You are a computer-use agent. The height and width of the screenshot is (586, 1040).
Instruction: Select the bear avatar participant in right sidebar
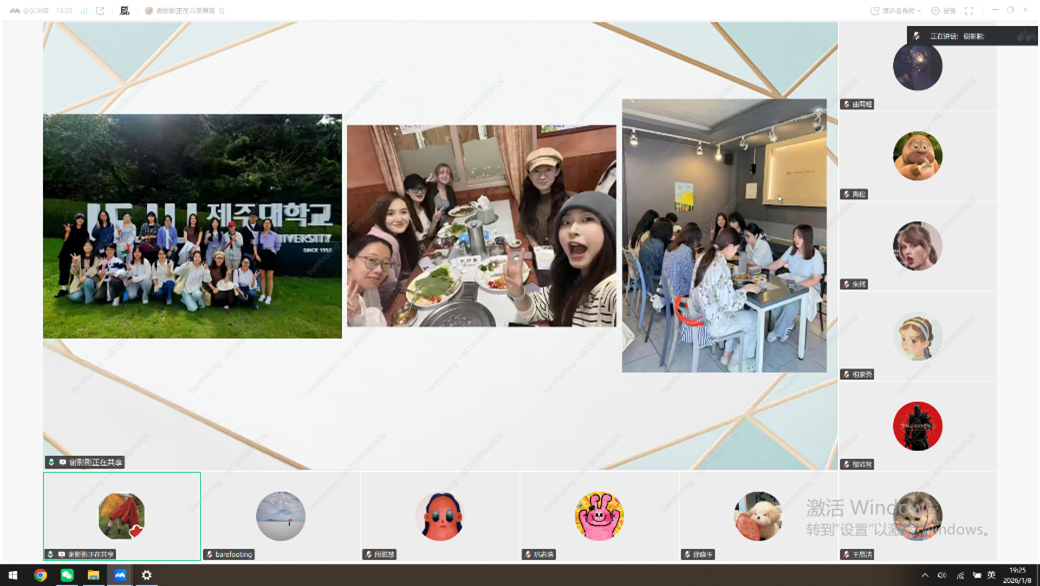[x=917, y=156]
